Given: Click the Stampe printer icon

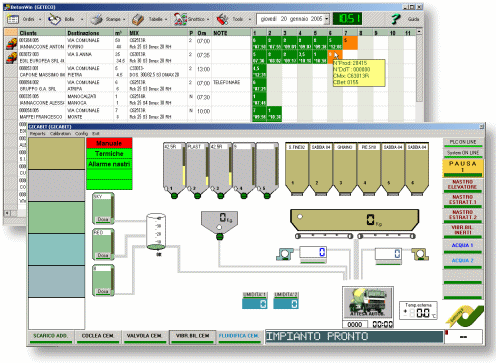Looking at the screenshot, I should pyautogui.click(x=97, y=19).
